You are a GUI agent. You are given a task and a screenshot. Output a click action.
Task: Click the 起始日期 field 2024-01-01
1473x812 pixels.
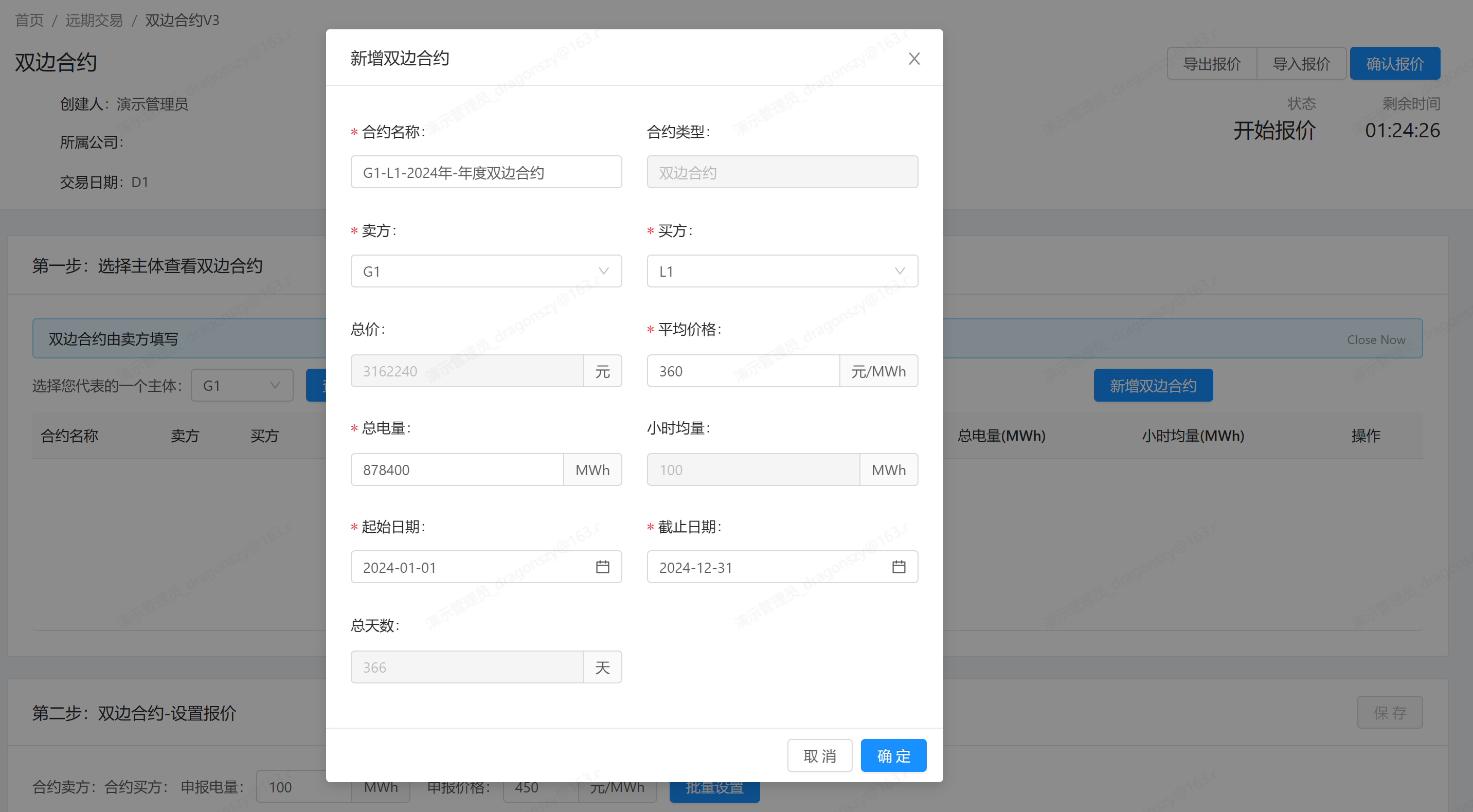coord(486,567)
